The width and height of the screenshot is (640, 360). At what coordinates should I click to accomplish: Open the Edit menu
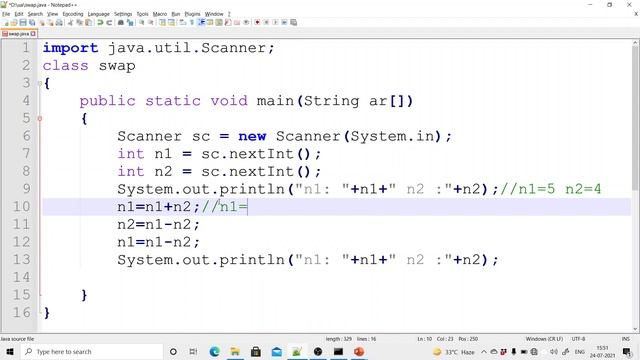[19, 14]
